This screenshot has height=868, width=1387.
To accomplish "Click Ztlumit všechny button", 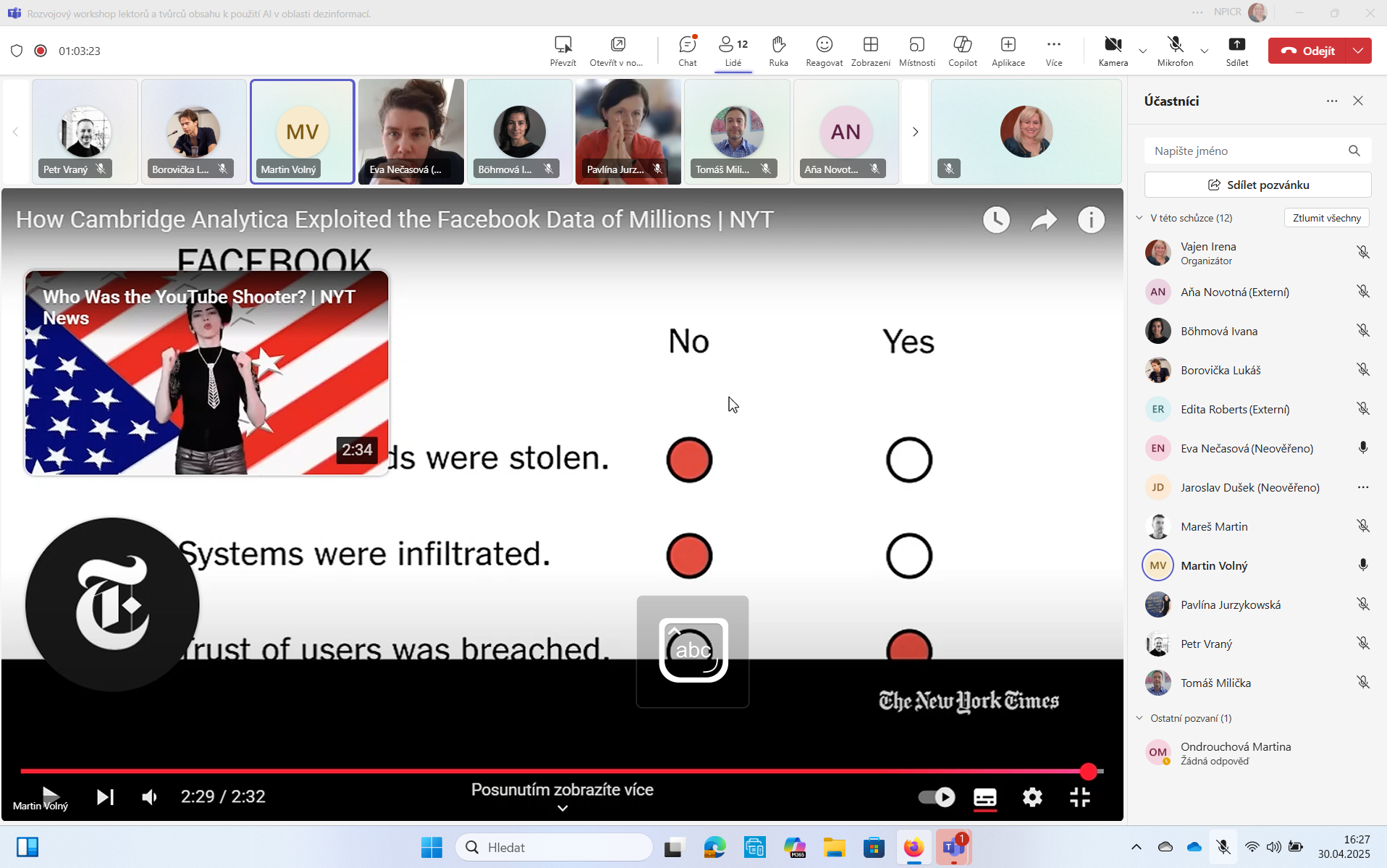I will [x=1326, y=218].
